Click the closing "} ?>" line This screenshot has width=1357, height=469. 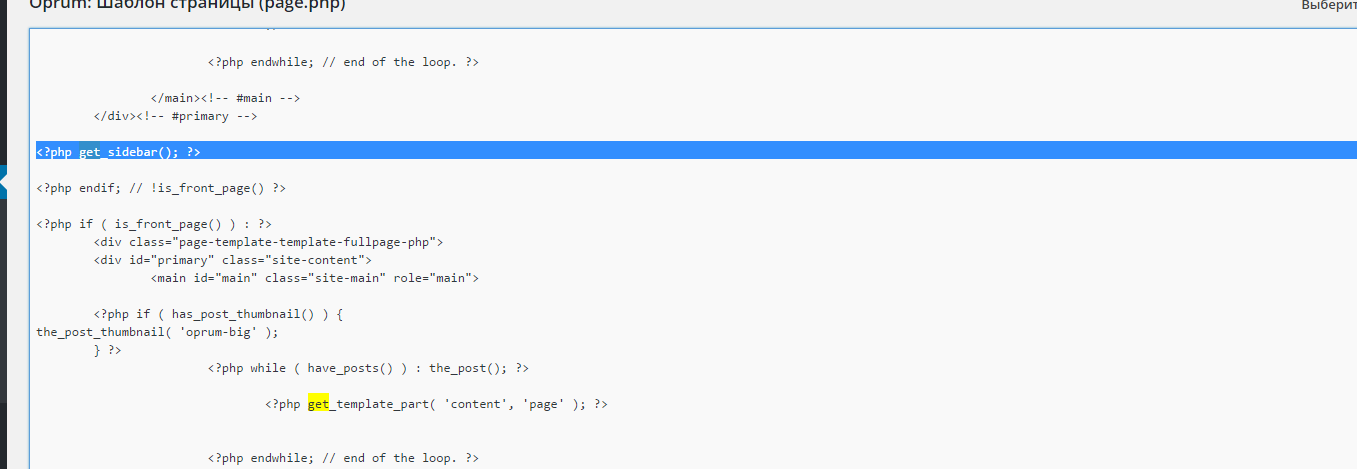point(107,350)
